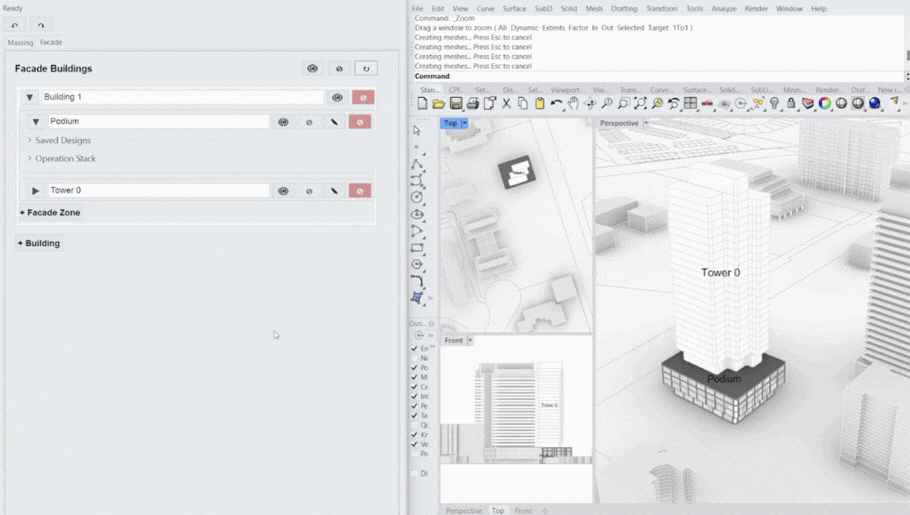Delete Podium using red button
Viewport: 910px width, 515px height.
click(360, 122)
